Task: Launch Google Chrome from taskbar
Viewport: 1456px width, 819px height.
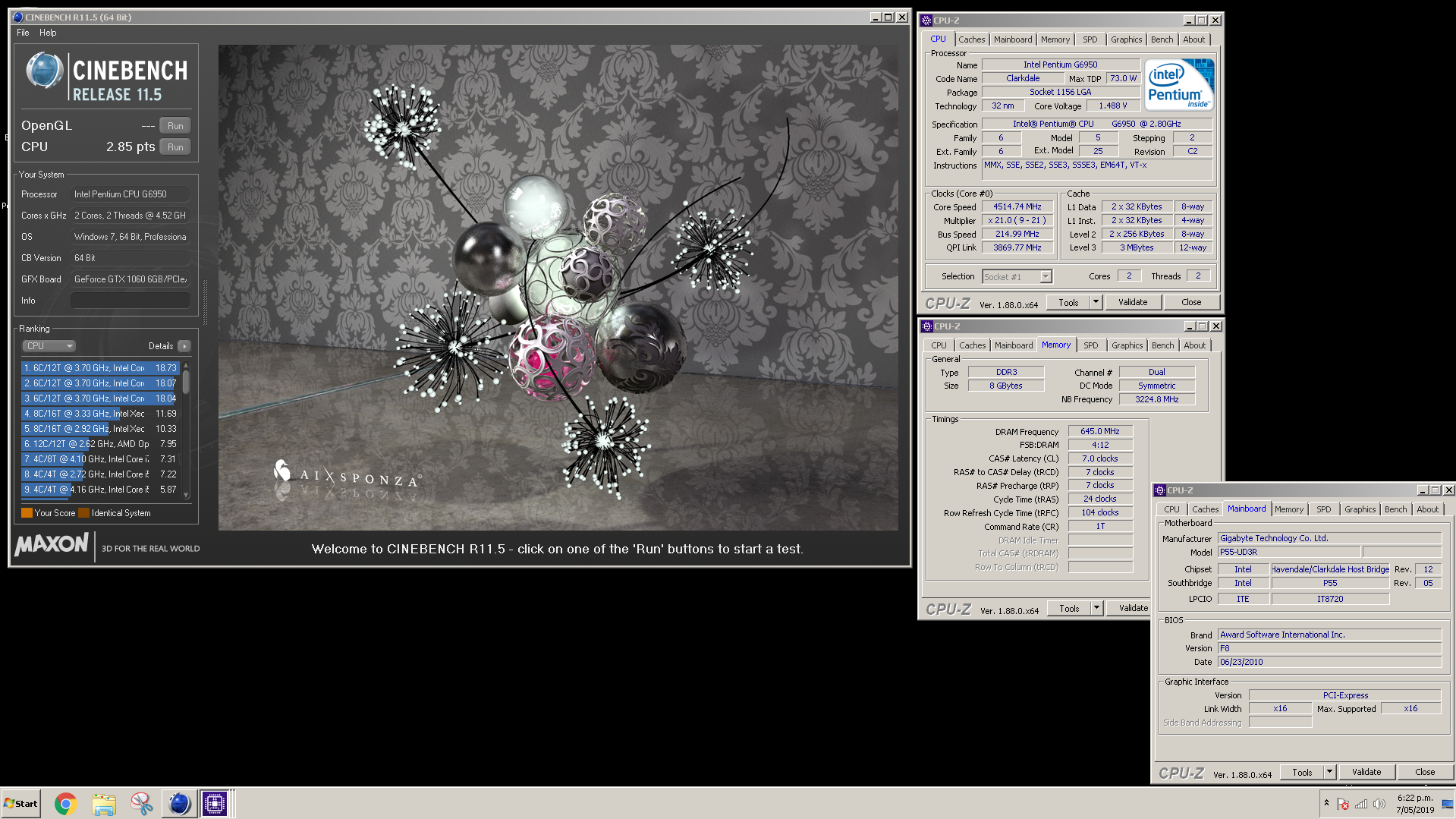Action: click(66, 804)
